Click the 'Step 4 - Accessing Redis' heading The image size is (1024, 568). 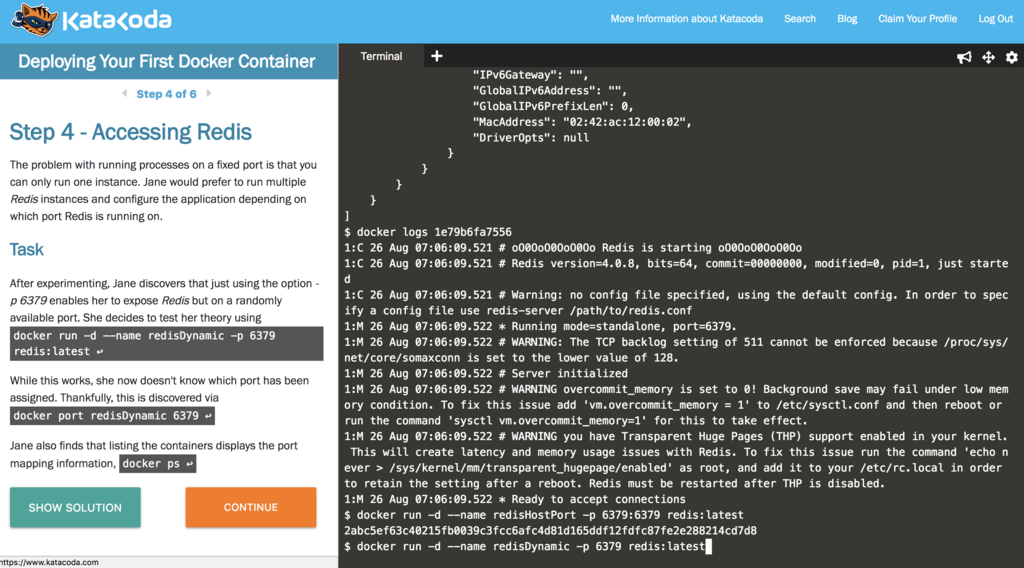coord(131,132)
